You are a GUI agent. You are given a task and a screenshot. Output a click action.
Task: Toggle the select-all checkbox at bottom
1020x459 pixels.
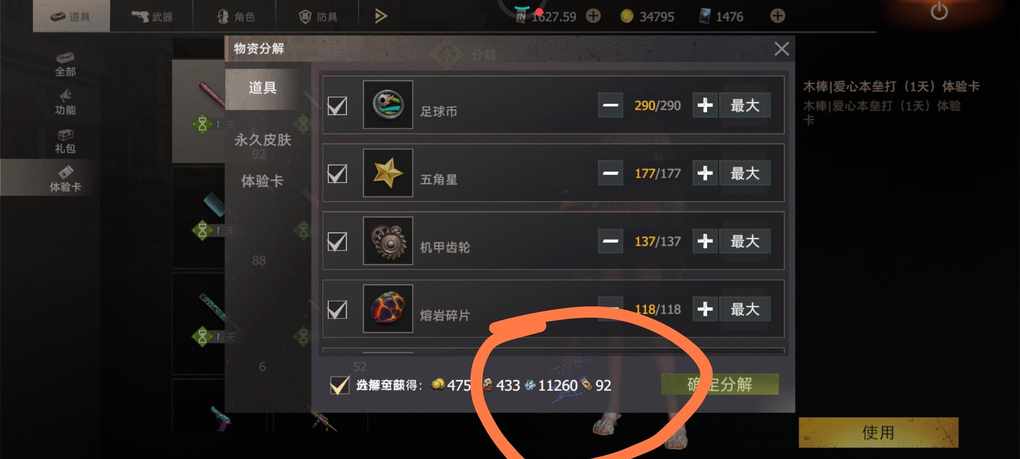340,385
